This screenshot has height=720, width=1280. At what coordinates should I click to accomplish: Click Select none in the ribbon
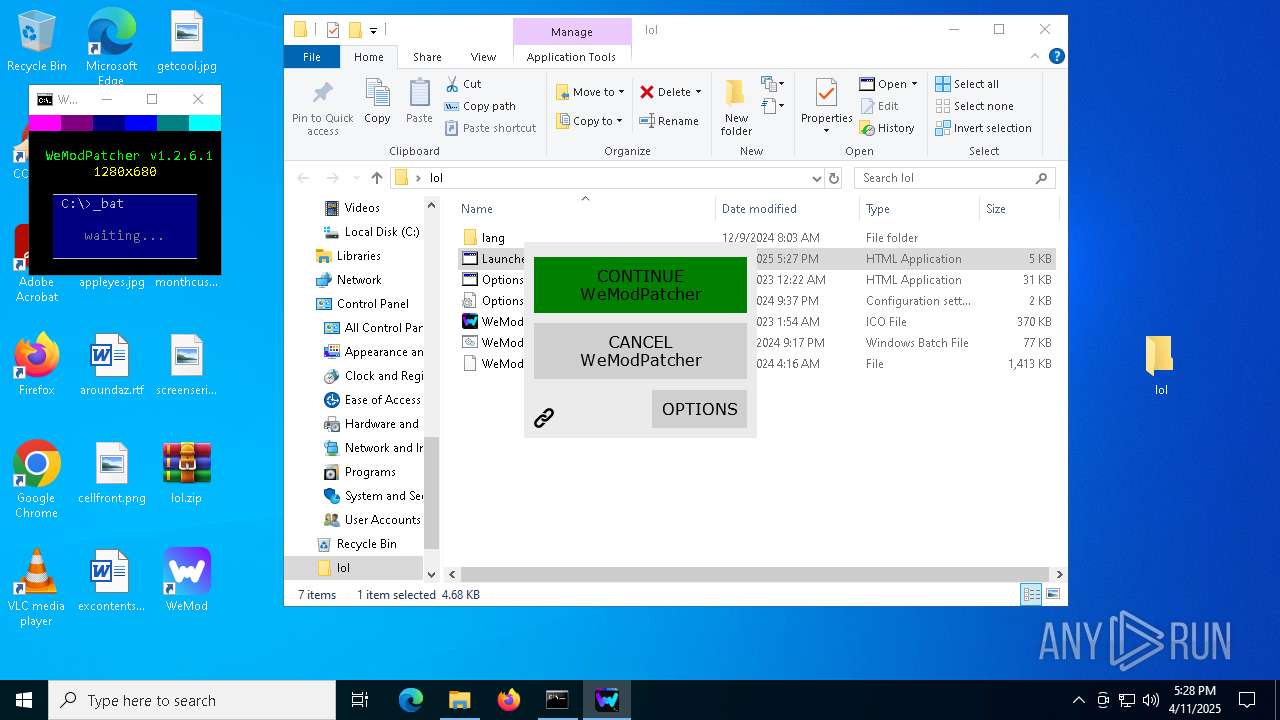[x=974, y=106]
